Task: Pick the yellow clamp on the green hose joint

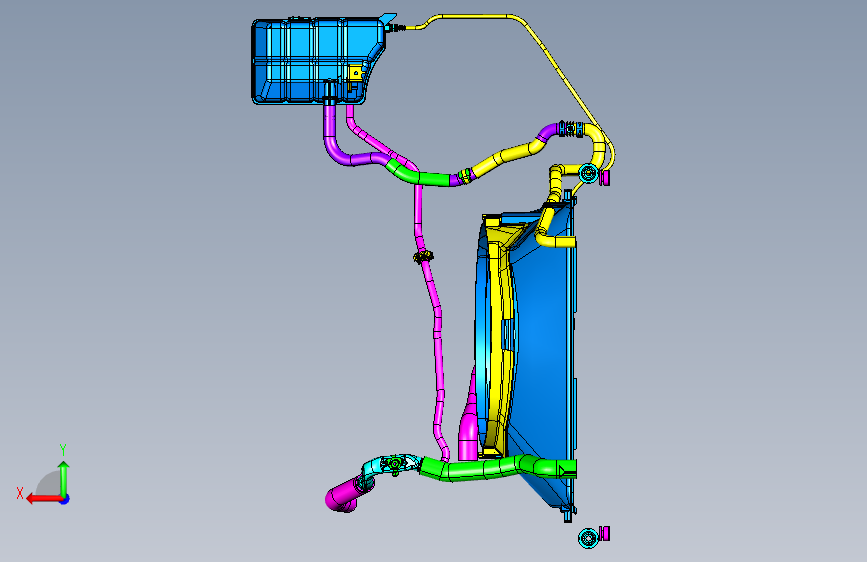Action: (x=466, y=175)
